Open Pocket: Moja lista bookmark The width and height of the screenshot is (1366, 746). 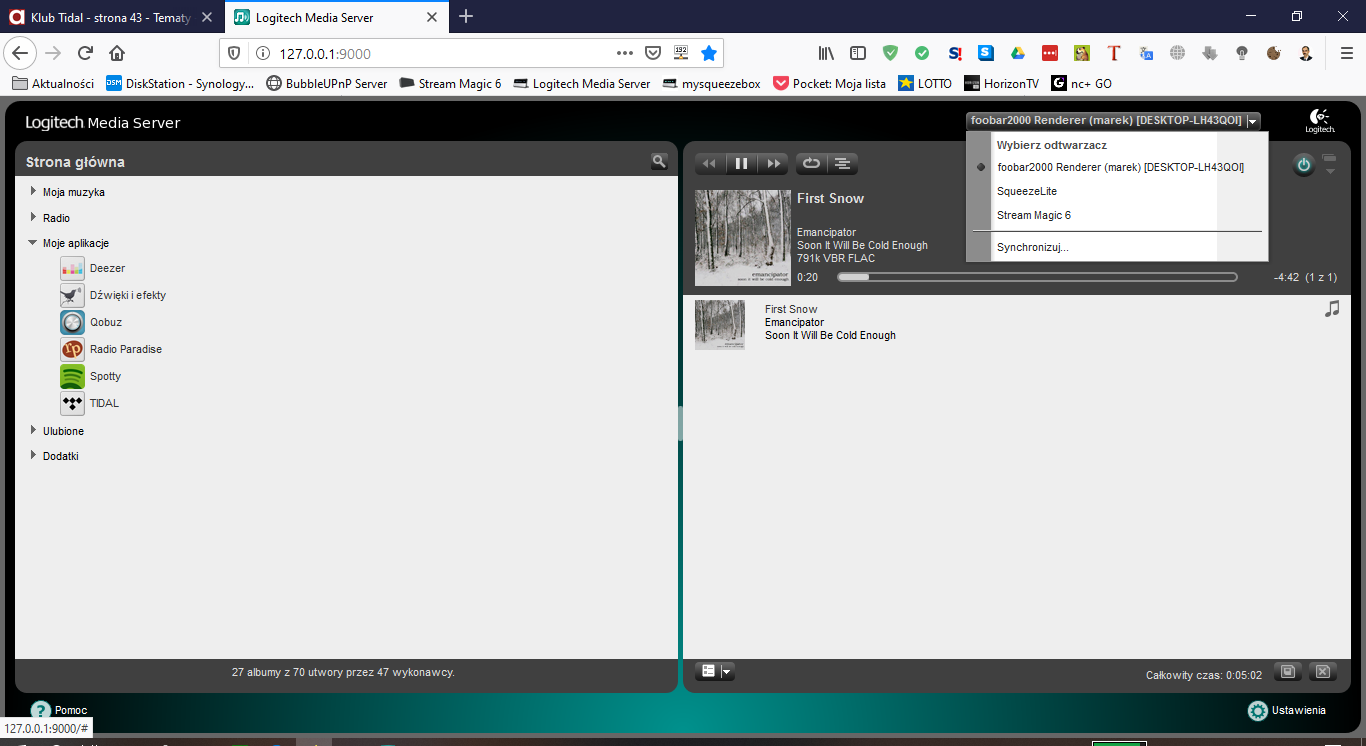(x=829, y=84)
